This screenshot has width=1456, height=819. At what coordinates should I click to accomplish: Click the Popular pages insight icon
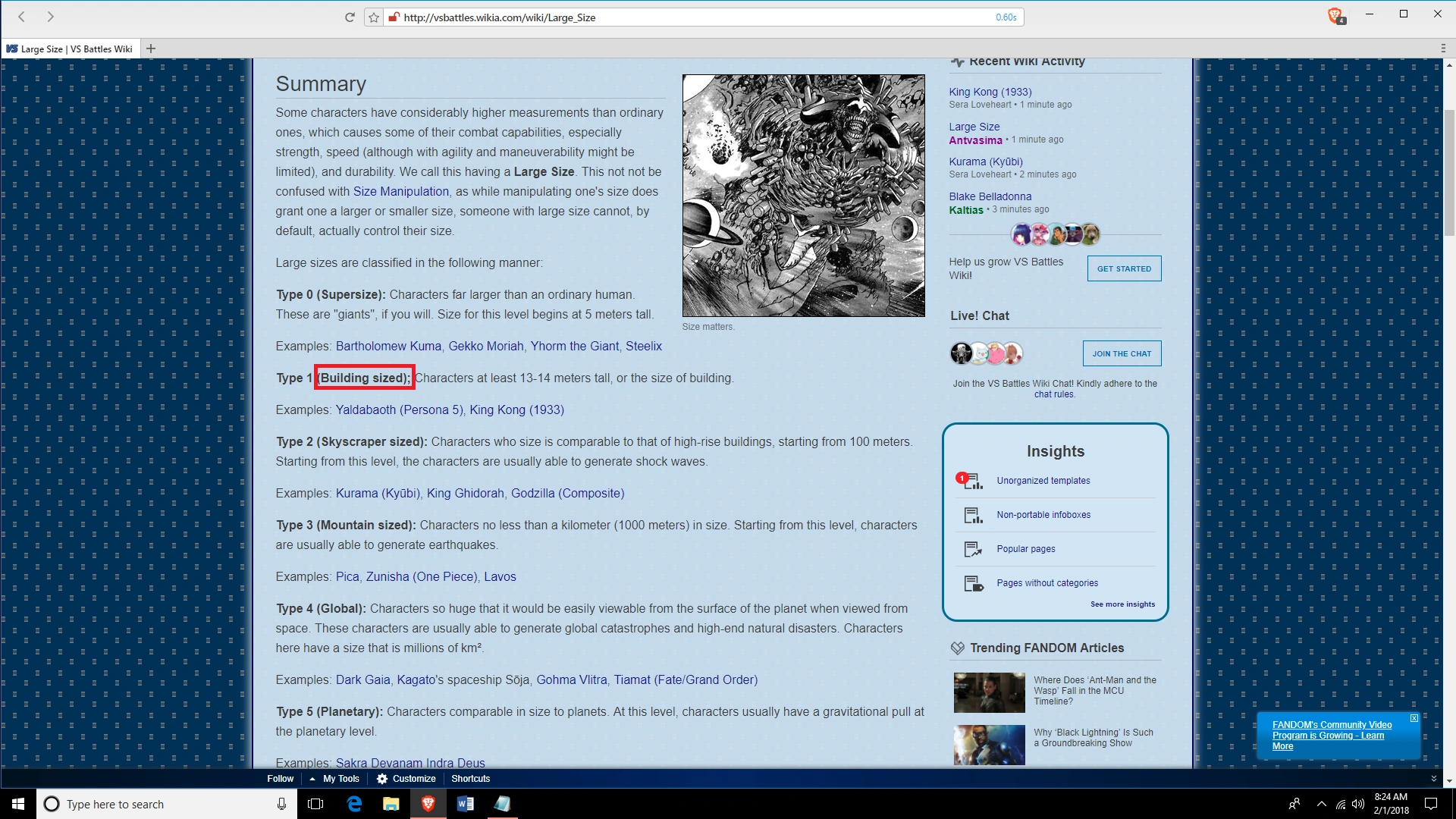[x=973, y=549]
